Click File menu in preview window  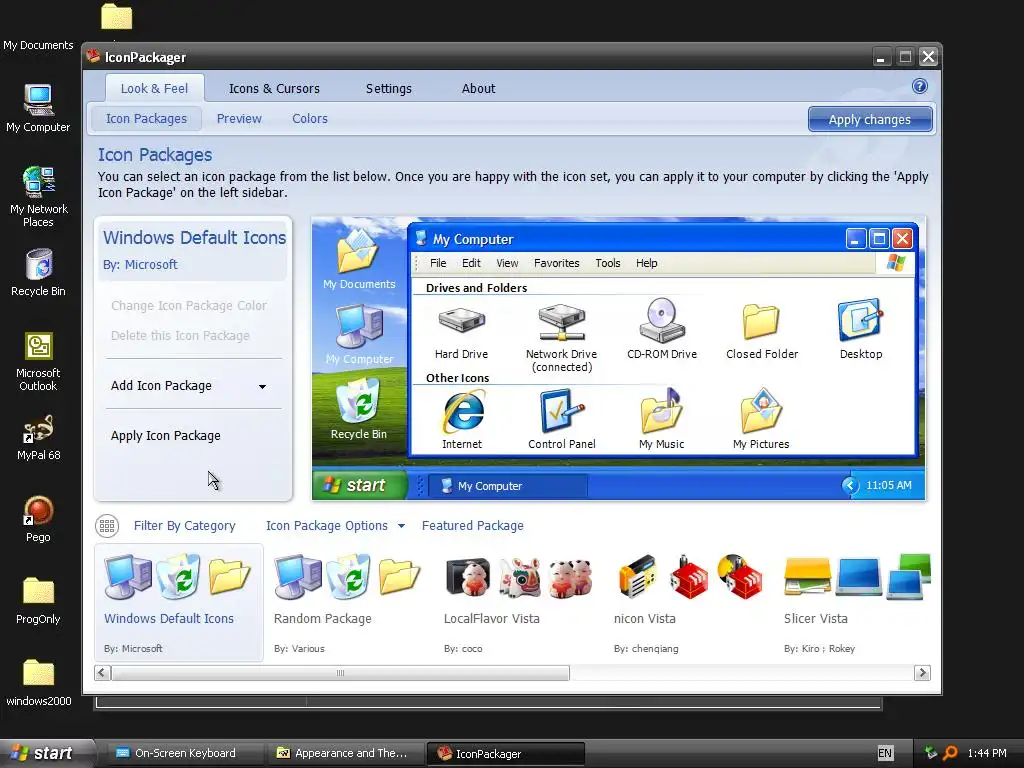pos(438,263)
